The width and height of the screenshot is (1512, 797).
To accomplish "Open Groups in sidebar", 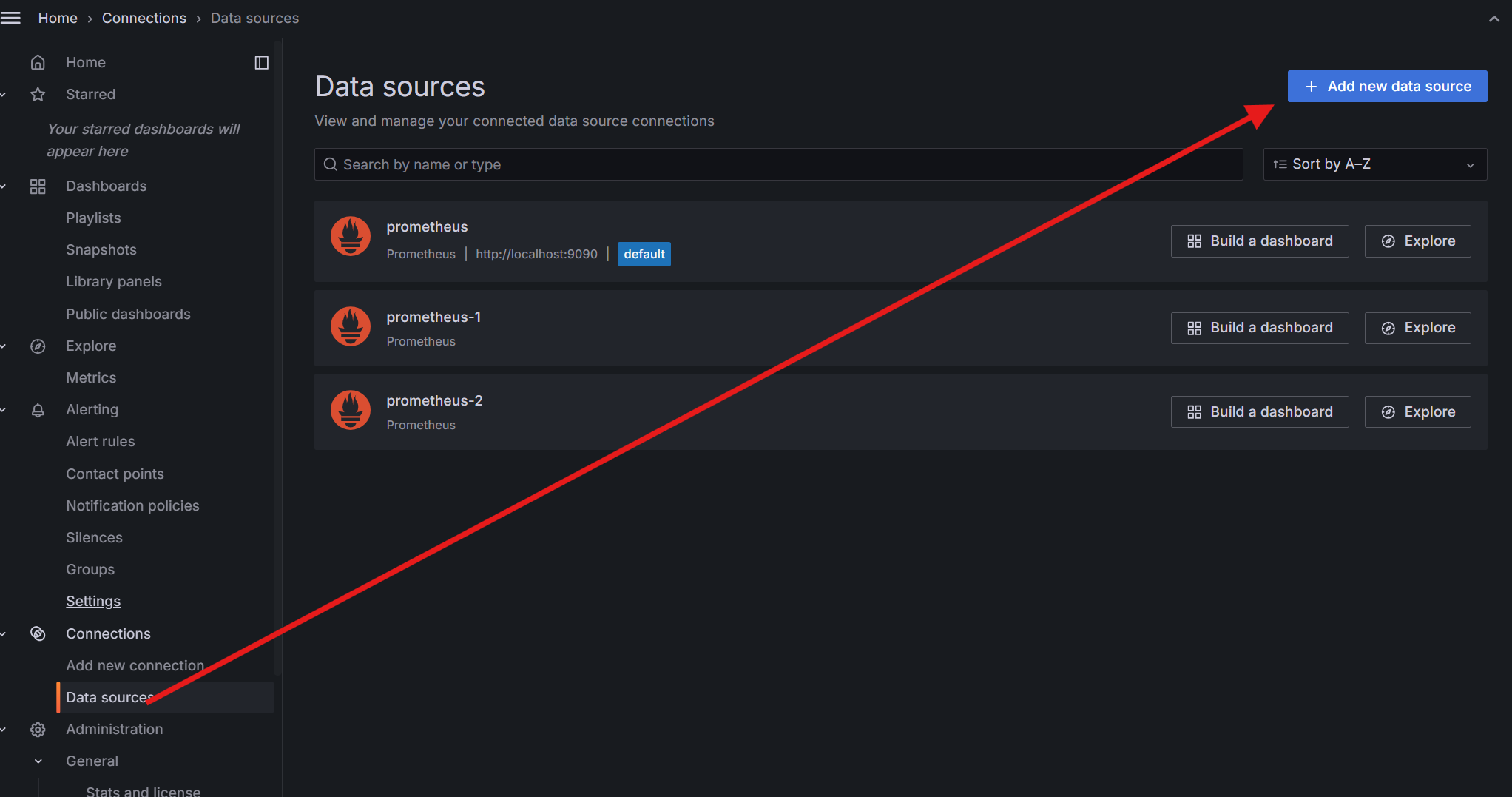I will tap(90, 569).
